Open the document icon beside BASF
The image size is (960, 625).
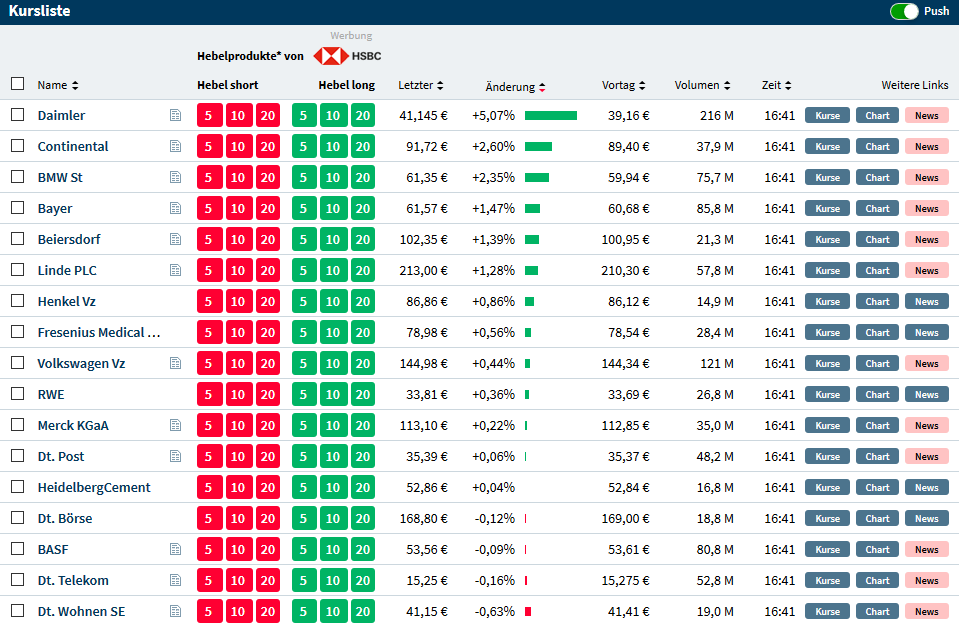pyautogui.click(x=176, y=549)
